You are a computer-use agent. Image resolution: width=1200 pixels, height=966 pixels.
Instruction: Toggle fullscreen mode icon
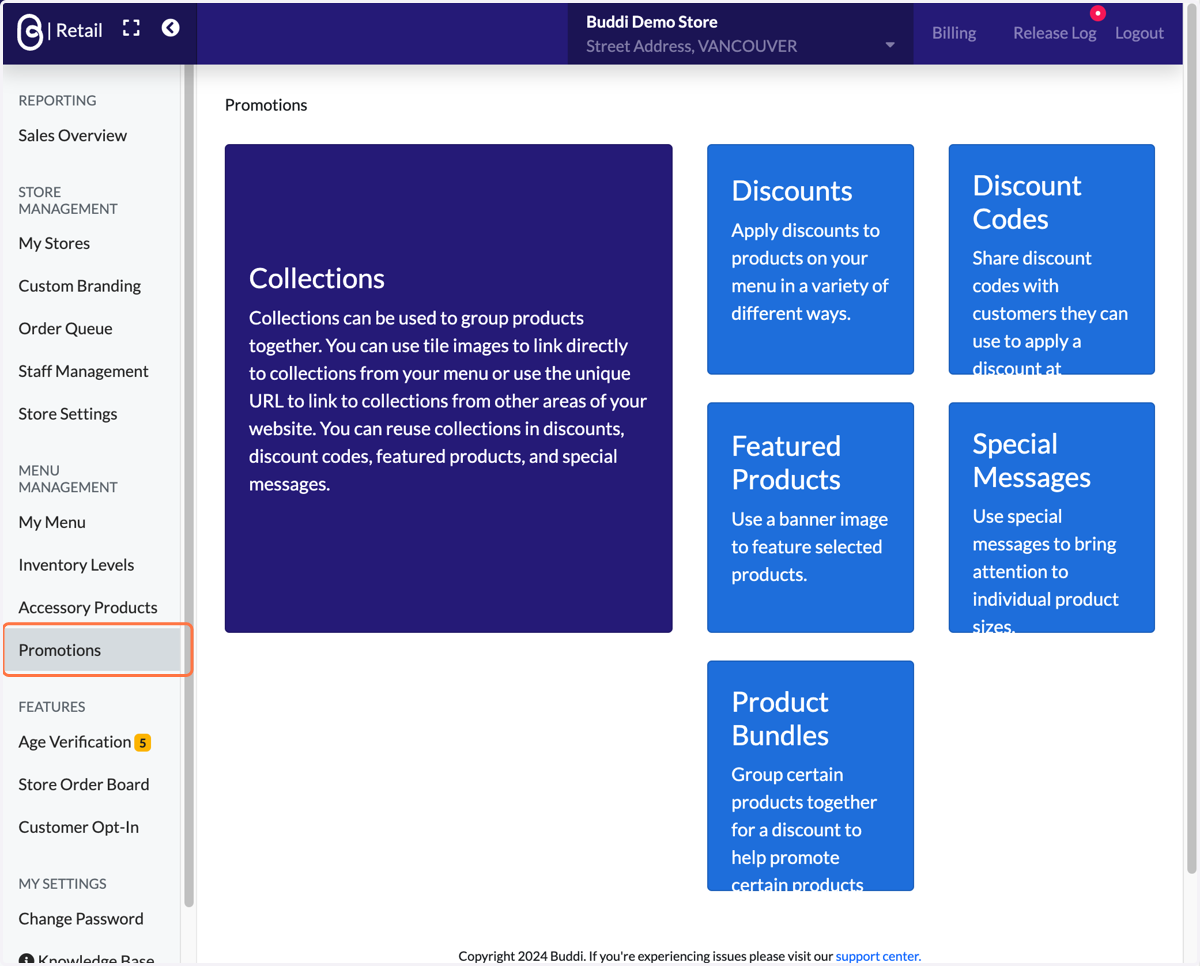pyautogui.click(x=131, y=28)
